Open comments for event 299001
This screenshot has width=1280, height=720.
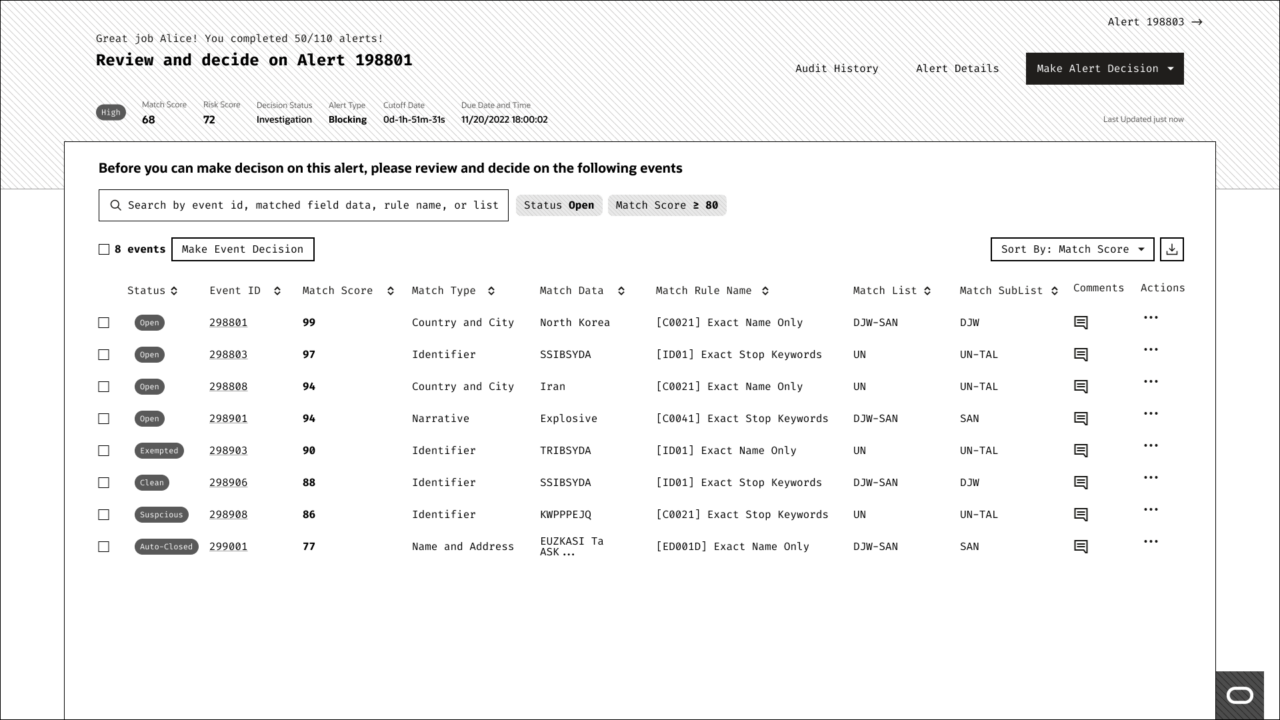point(1080,547)
